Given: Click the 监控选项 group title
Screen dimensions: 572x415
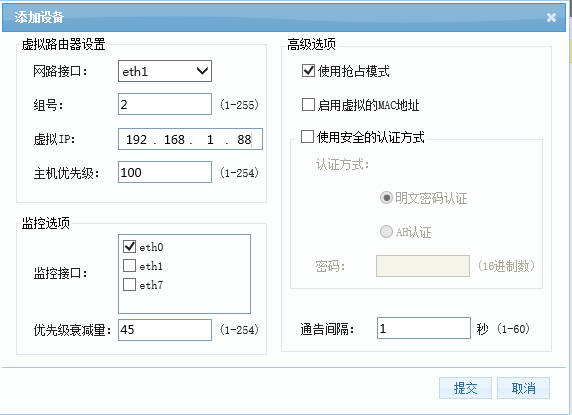Looking at the screenshot, I should pyautogui.click(x=46, y=223).
